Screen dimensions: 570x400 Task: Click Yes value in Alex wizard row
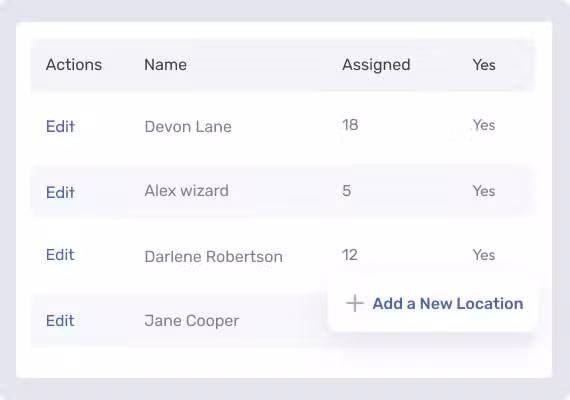pos(484,191)
